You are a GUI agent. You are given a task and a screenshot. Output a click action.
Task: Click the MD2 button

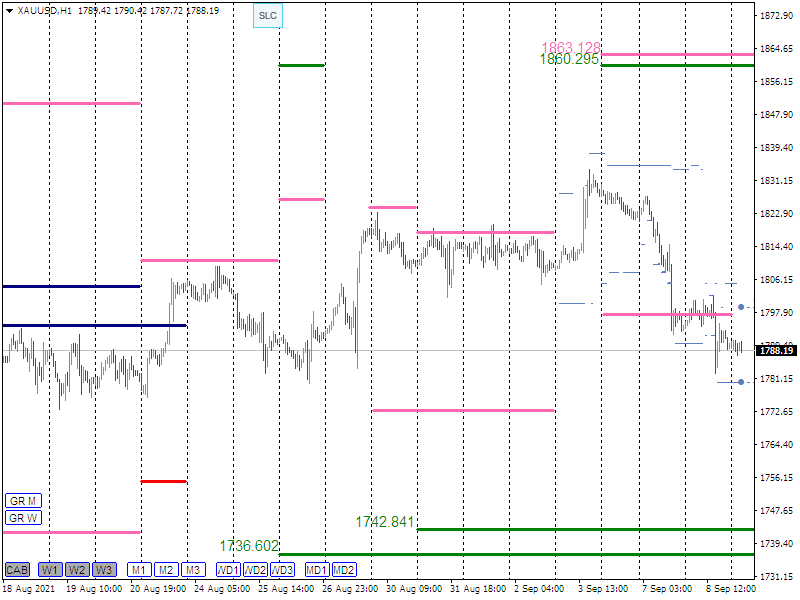[344, 570]
